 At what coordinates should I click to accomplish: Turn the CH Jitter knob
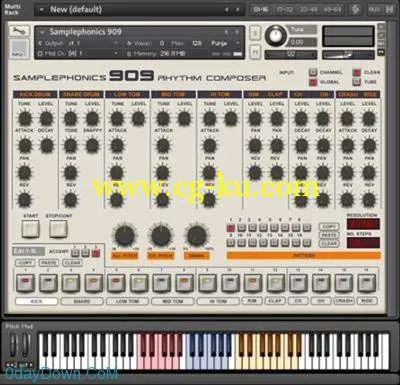[x=161, y=236]
